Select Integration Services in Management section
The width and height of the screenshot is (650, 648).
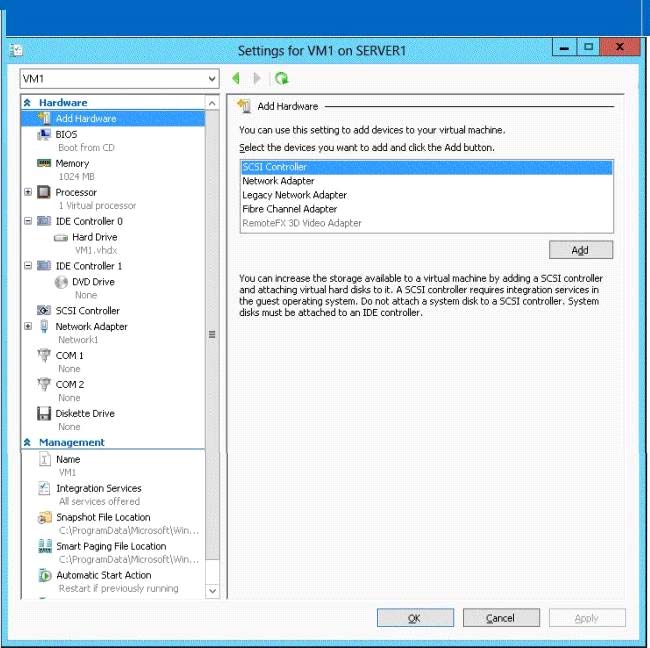coord(98,488)
